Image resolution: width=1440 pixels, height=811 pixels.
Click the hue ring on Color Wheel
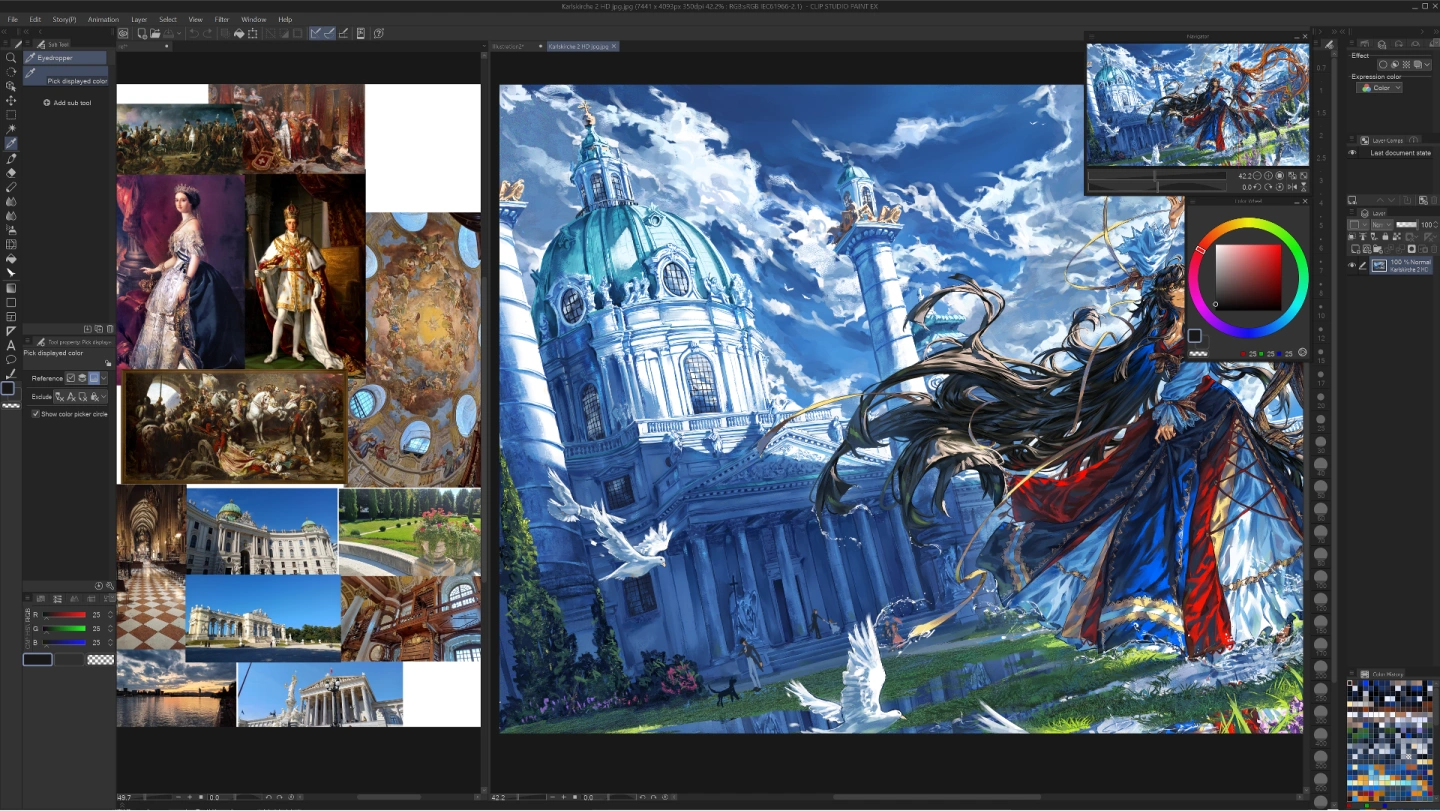tap(1248, 222)
